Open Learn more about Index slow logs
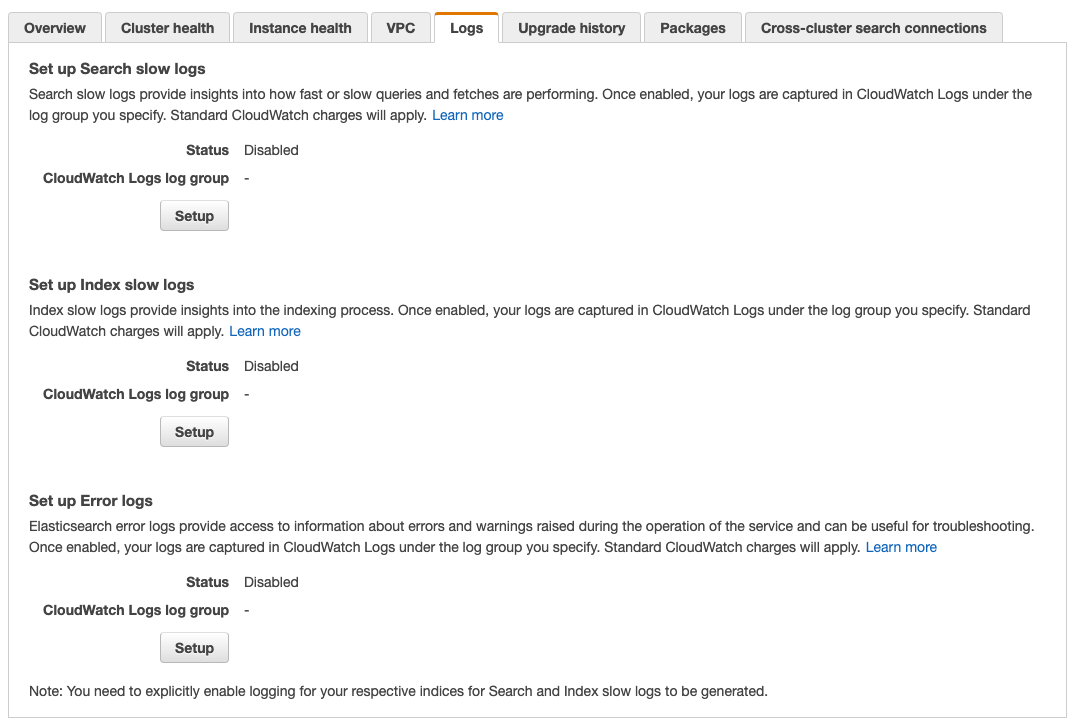This screenshot has height=728, width=1077. (x=265, y=330)
